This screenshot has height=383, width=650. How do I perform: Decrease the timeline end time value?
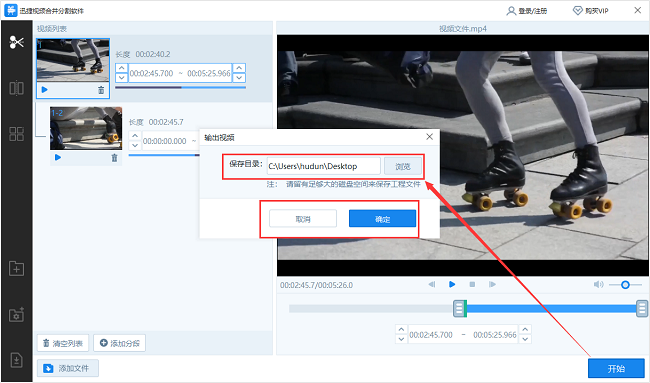pos(525,339)
